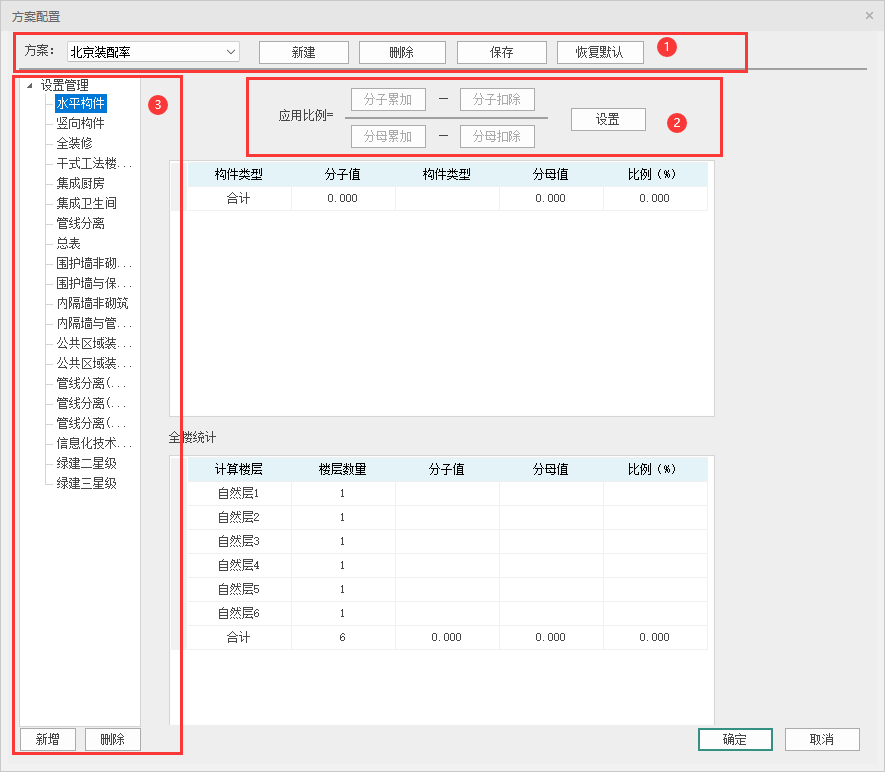Image resolution: width=885 pixels, height=772 pixels.
Task: Open 总表 in the tree
Action: [x=68, y=243]
